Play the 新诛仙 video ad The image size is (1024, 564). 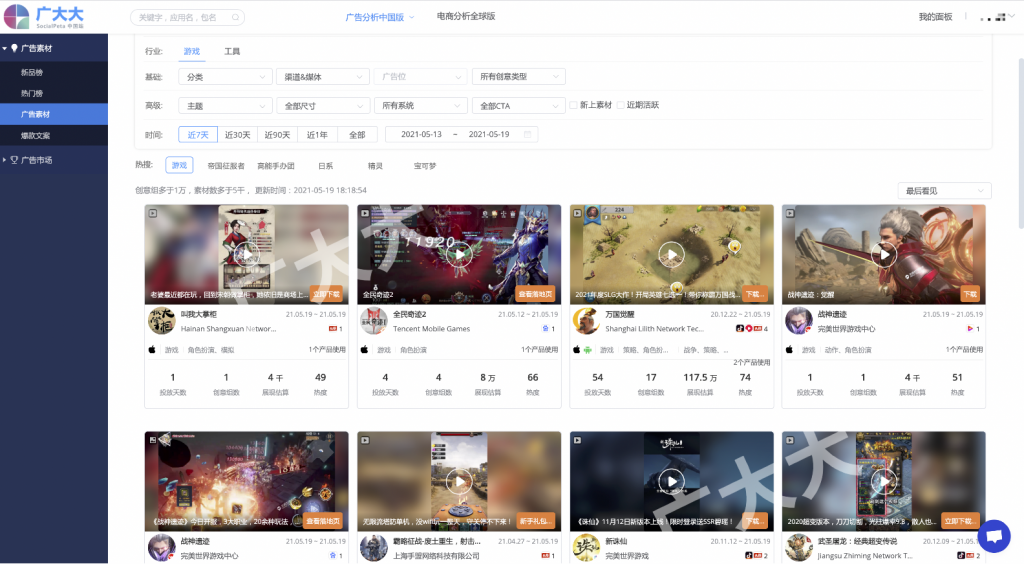[671, 481]
